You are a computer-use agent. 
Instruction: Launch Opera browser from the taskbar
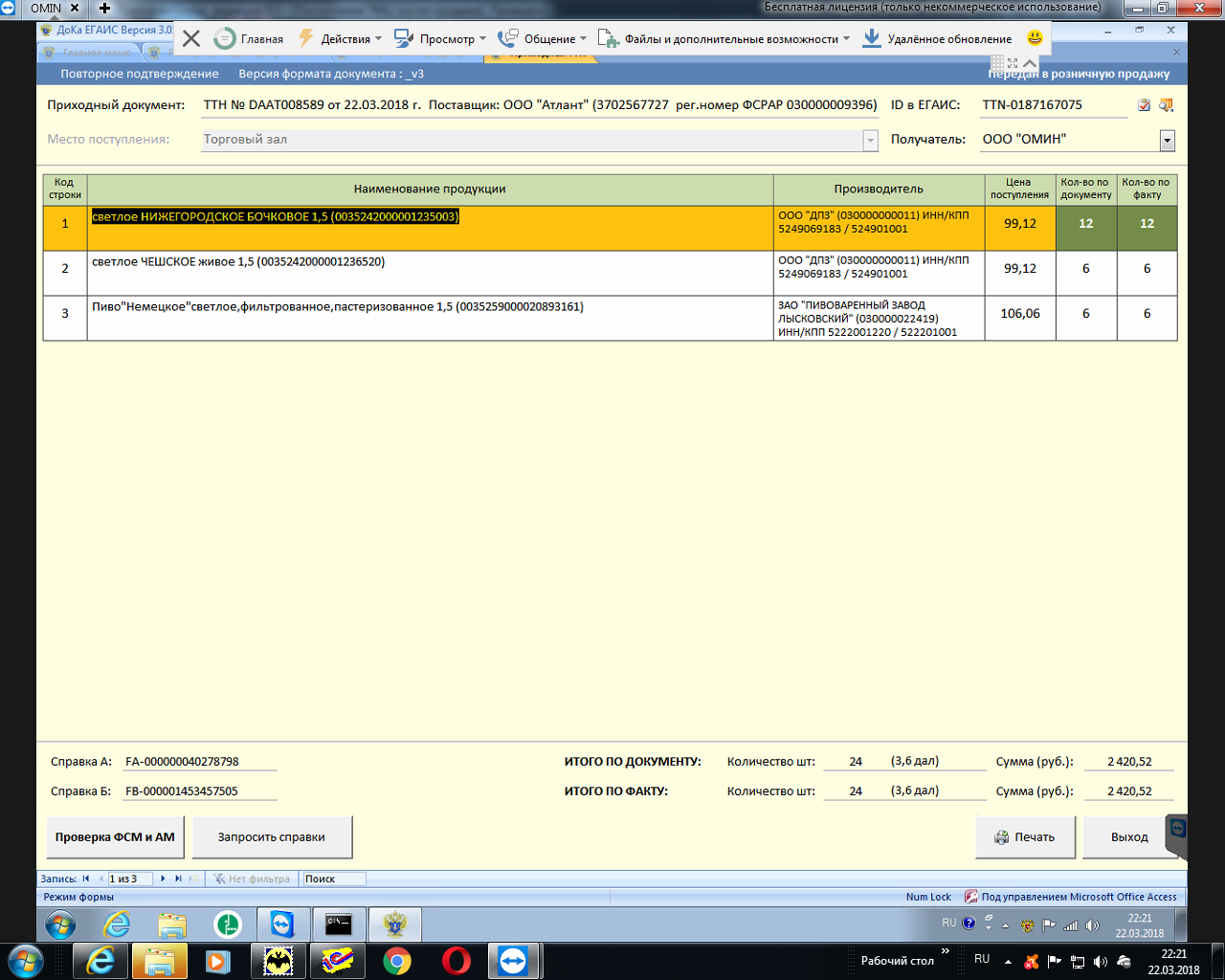[457, 961]
